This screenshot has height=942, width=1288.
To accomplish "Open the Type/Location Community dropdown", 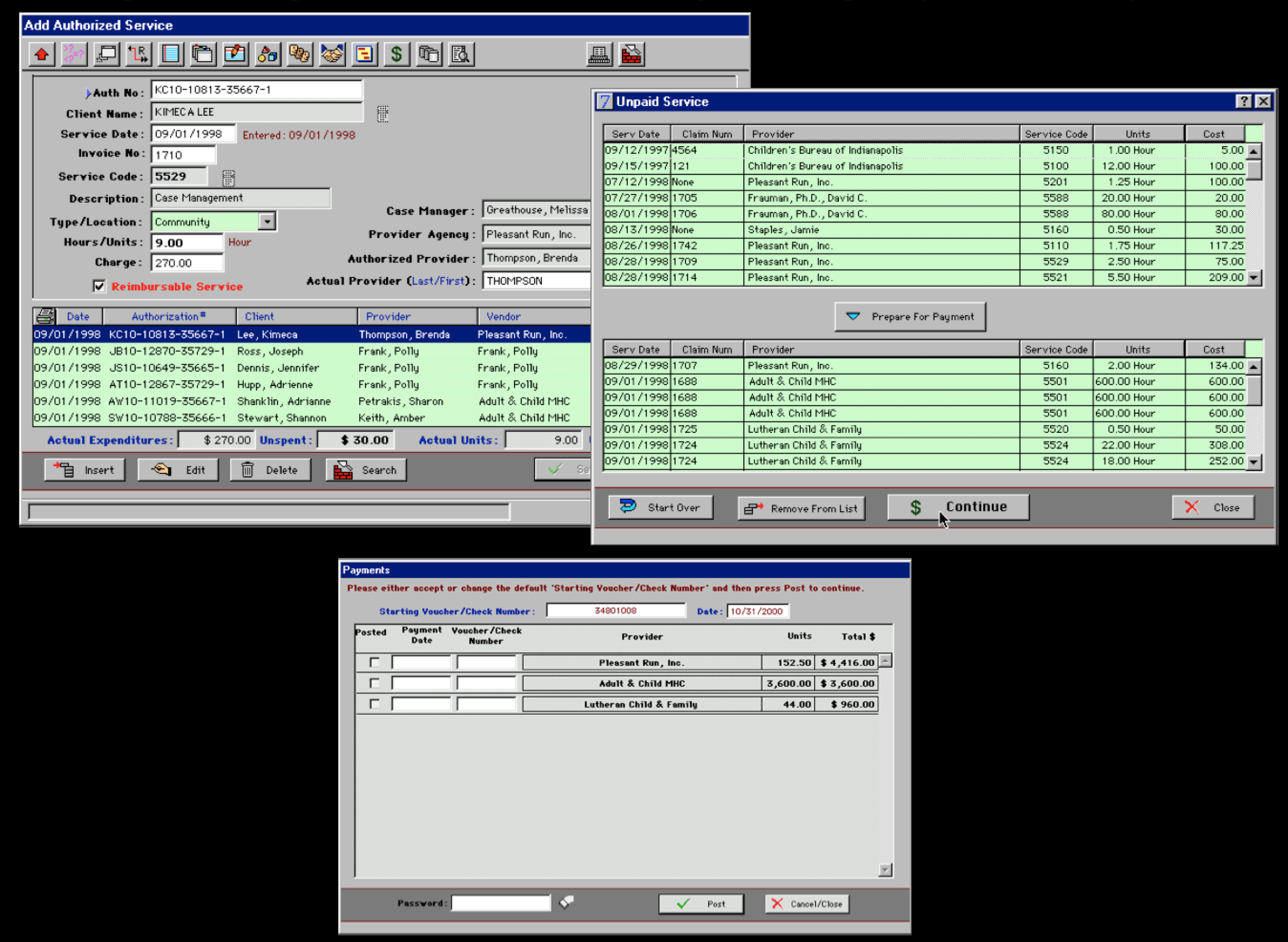I will click(267, 221).
